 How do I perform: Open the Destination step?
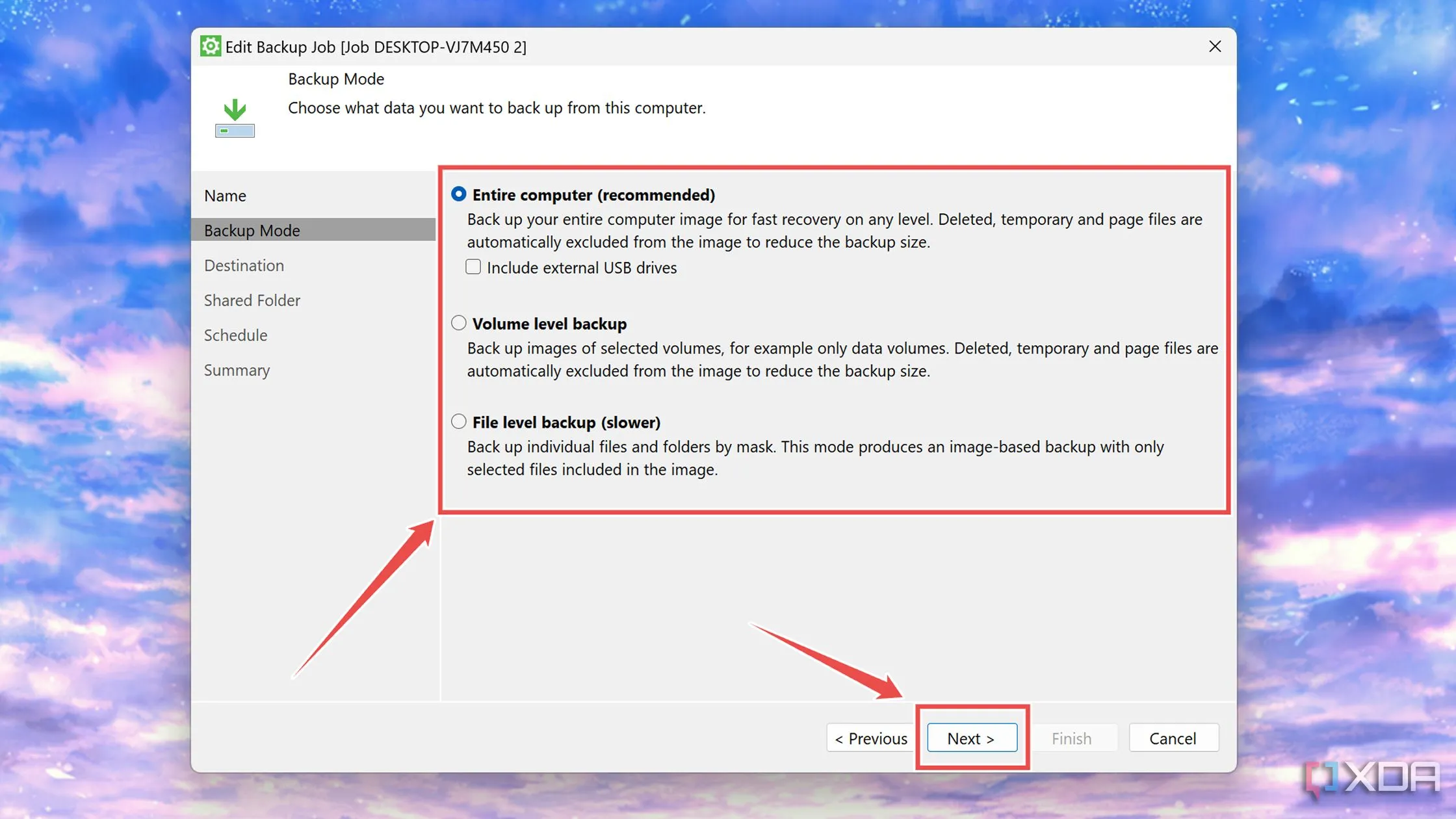pyautogui.click(x=244, y=265)
